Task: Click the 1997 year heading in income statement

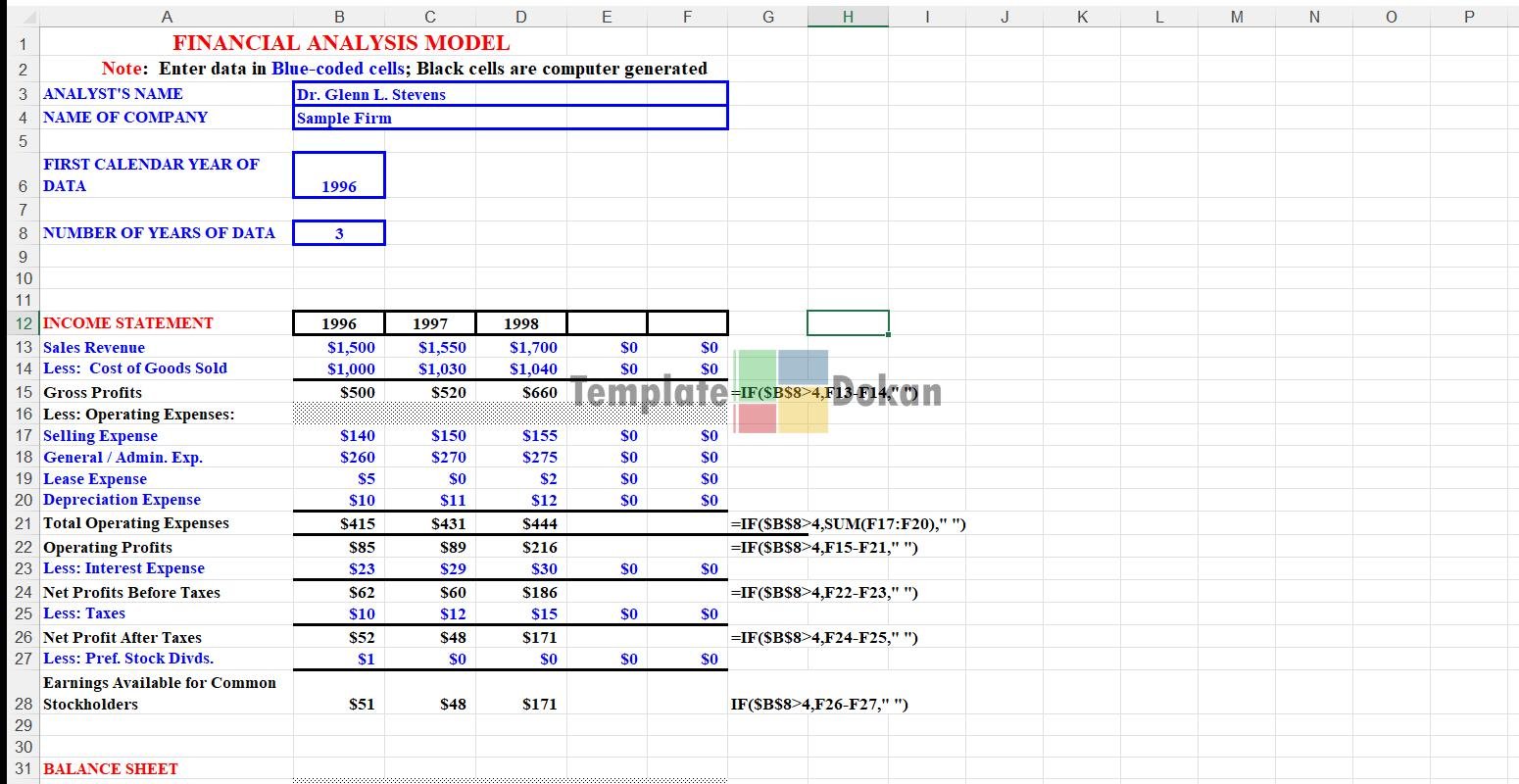Action: pyautogui.click(x=429, y=323)
